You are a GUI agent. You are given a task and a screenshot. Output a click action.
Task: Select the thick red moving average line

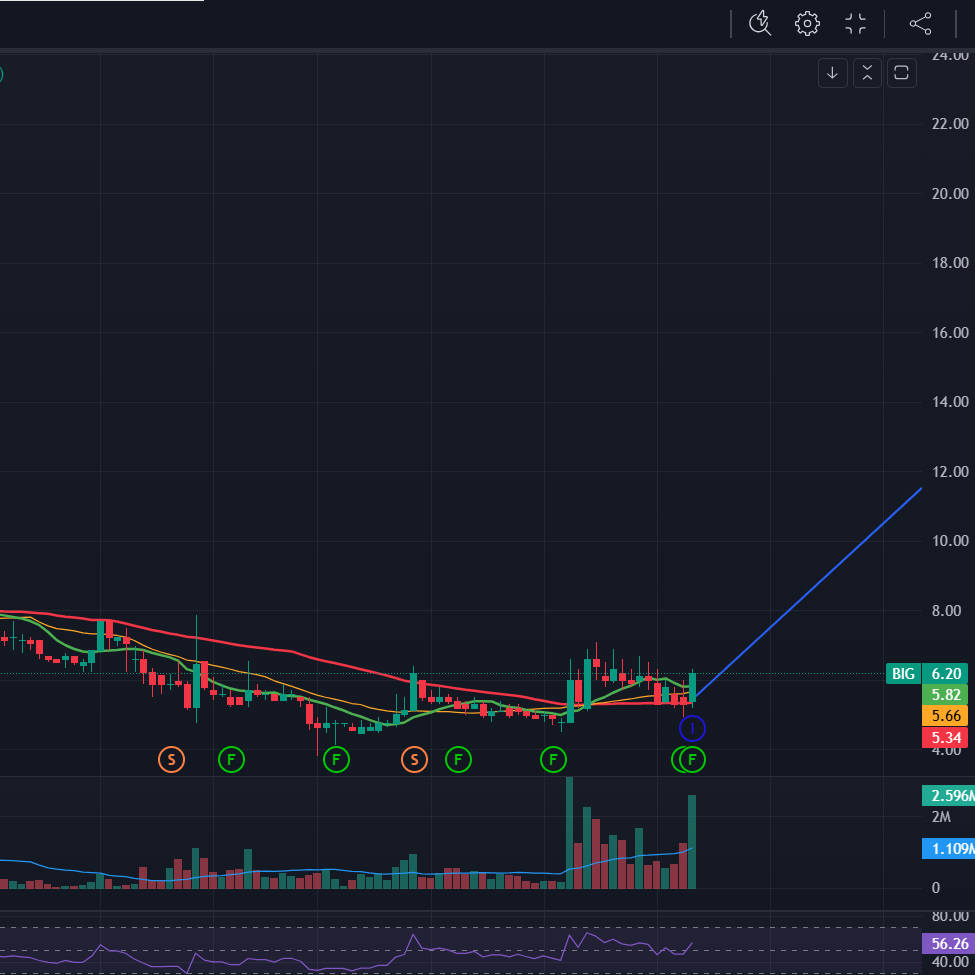(x=292, y=651)
